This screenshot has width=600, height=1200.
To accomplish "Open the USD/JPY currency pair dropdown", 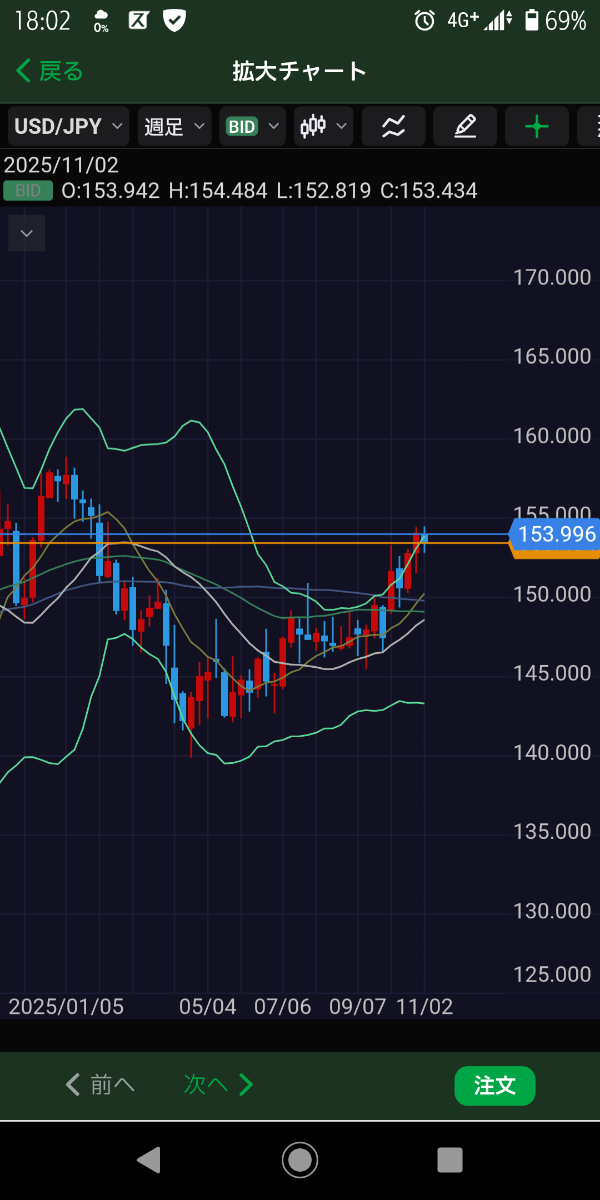I will tap(69, 126).
